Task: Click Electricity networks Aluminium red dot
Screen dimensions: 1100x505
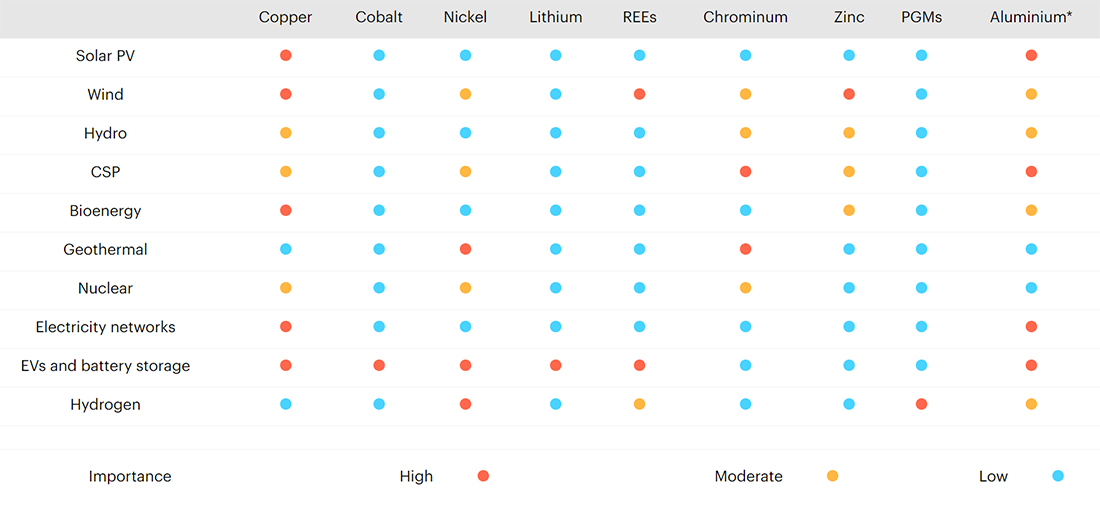Action: point(1031,326)
